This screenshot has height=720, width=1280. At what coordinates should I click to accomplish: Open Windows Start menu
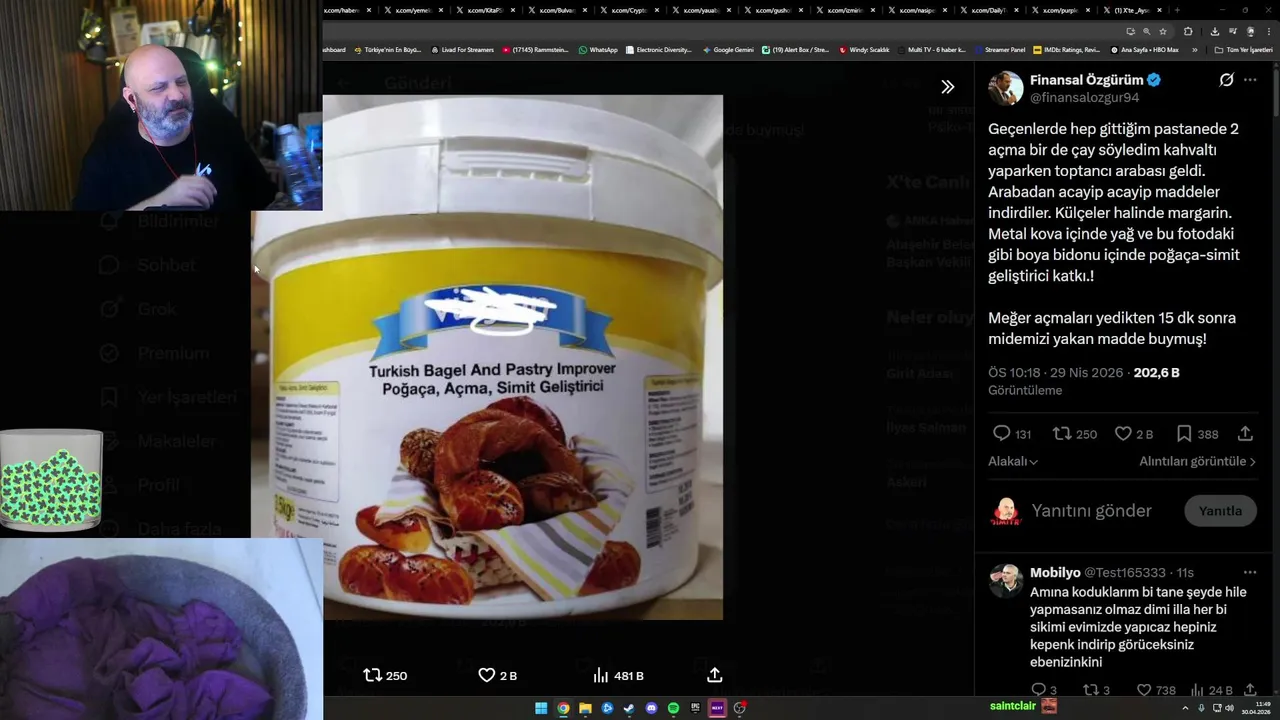pos(541,708)
